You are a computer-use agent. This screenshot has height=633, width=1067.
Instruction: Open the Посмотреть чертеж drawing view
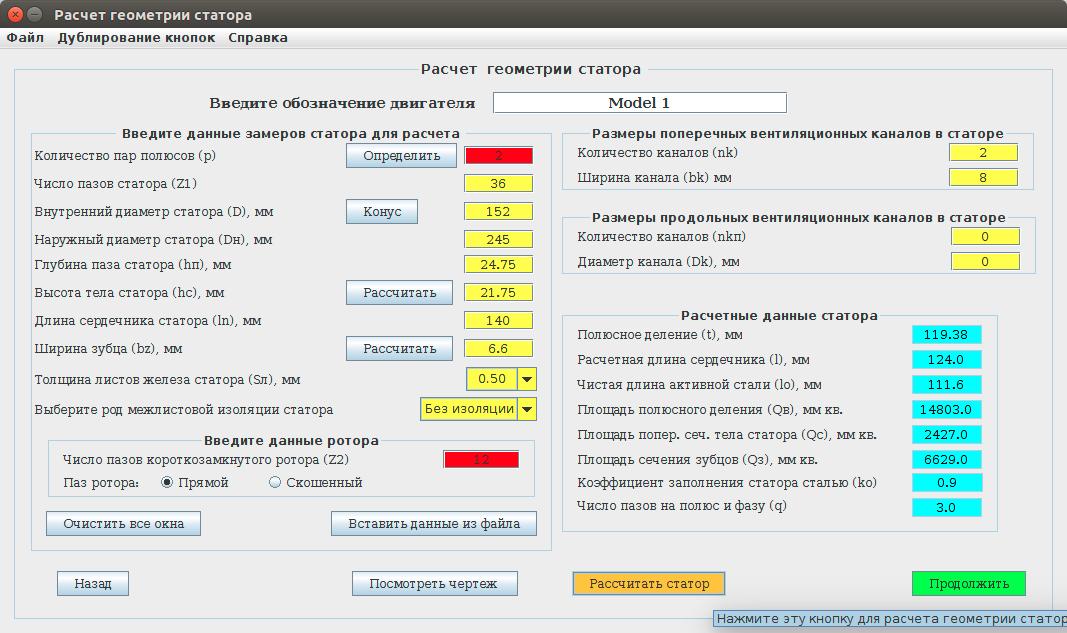(x=433, y=584)
